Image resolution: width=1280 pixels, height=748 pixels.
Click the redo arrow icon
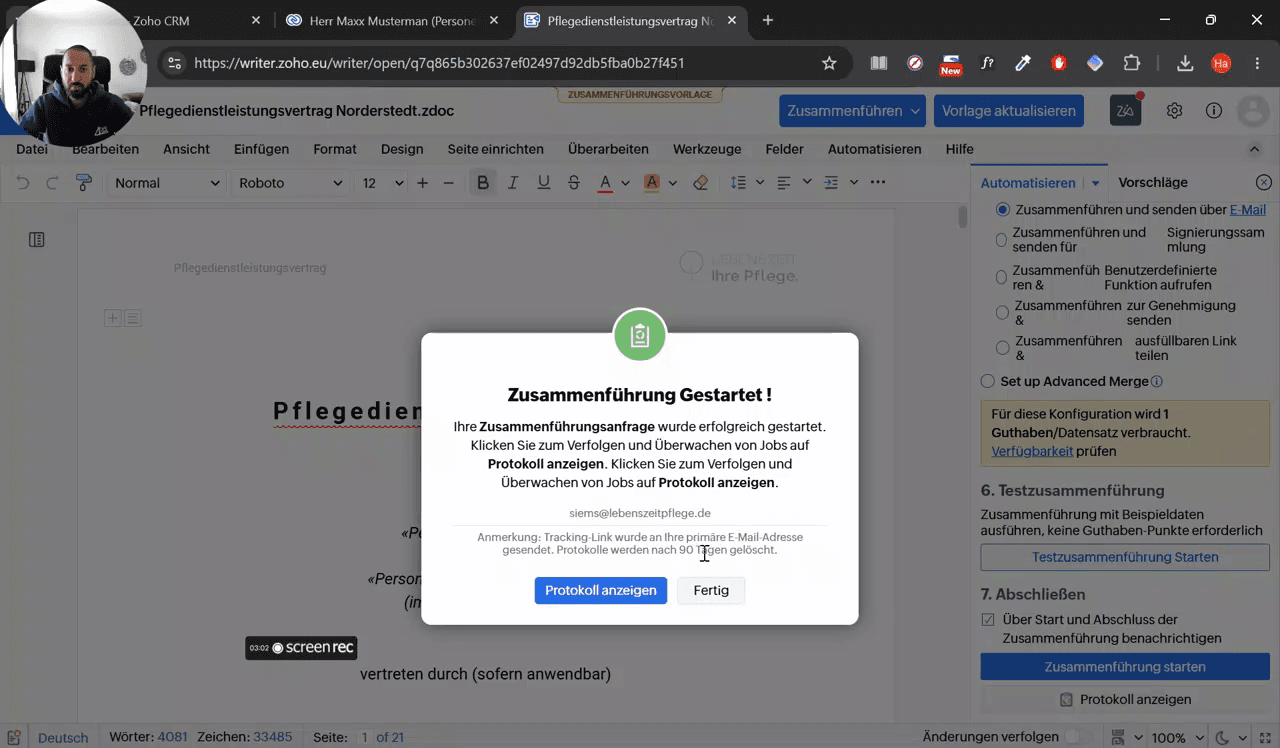pos(52,183)
